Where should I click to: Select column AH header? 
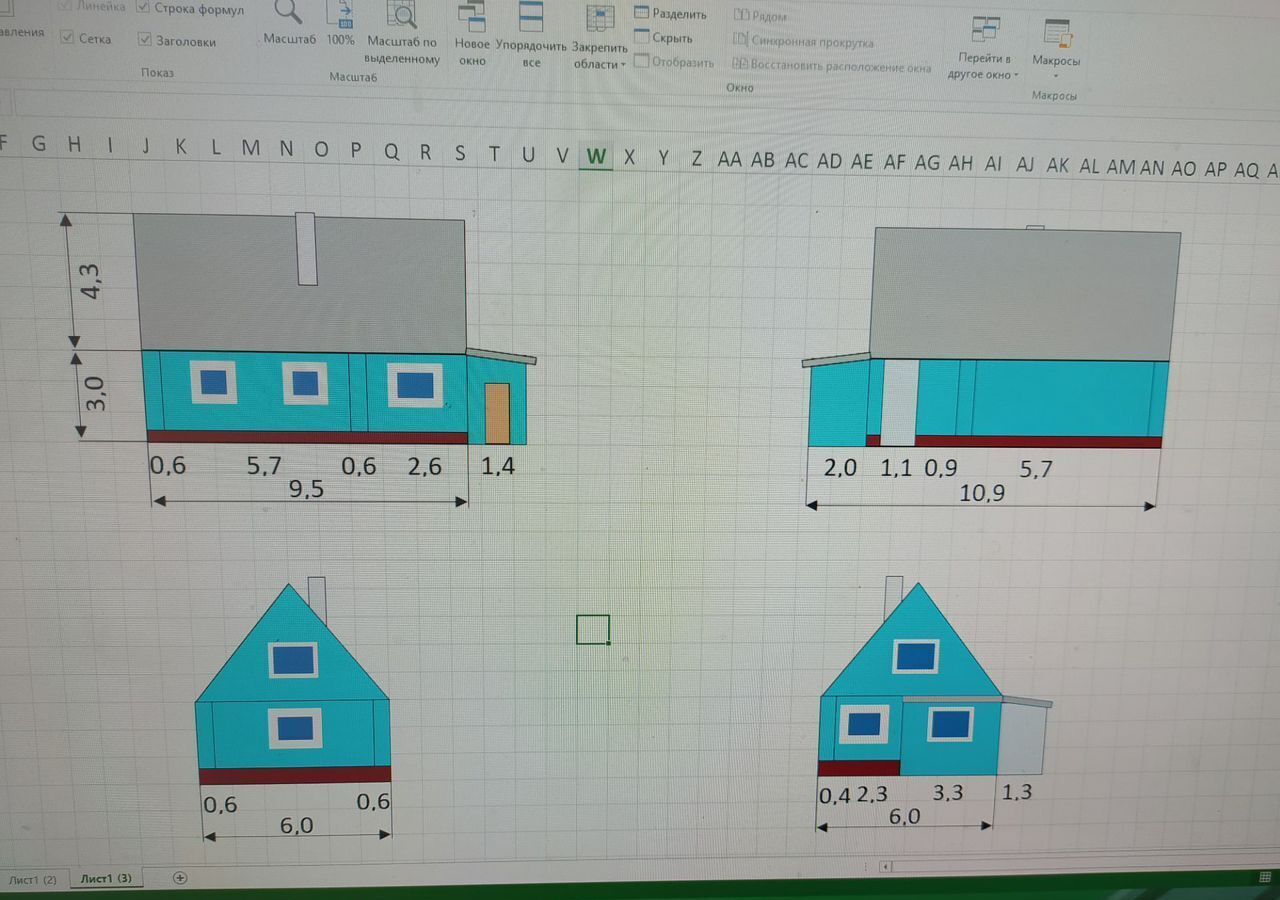(961, 163)
